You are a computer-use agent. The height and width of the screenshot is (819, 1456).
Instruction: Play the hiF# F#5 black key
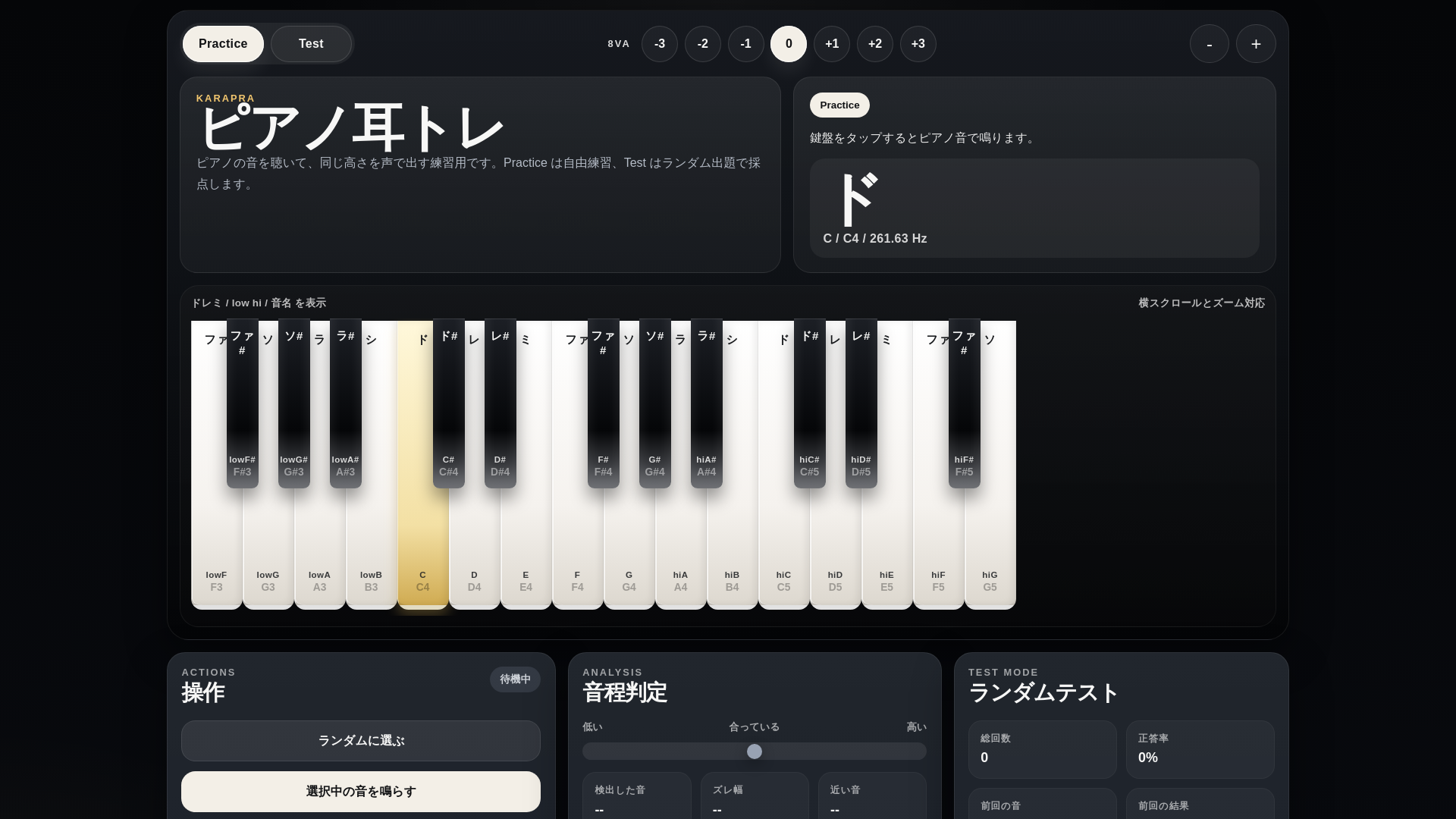tap(965, 403)
